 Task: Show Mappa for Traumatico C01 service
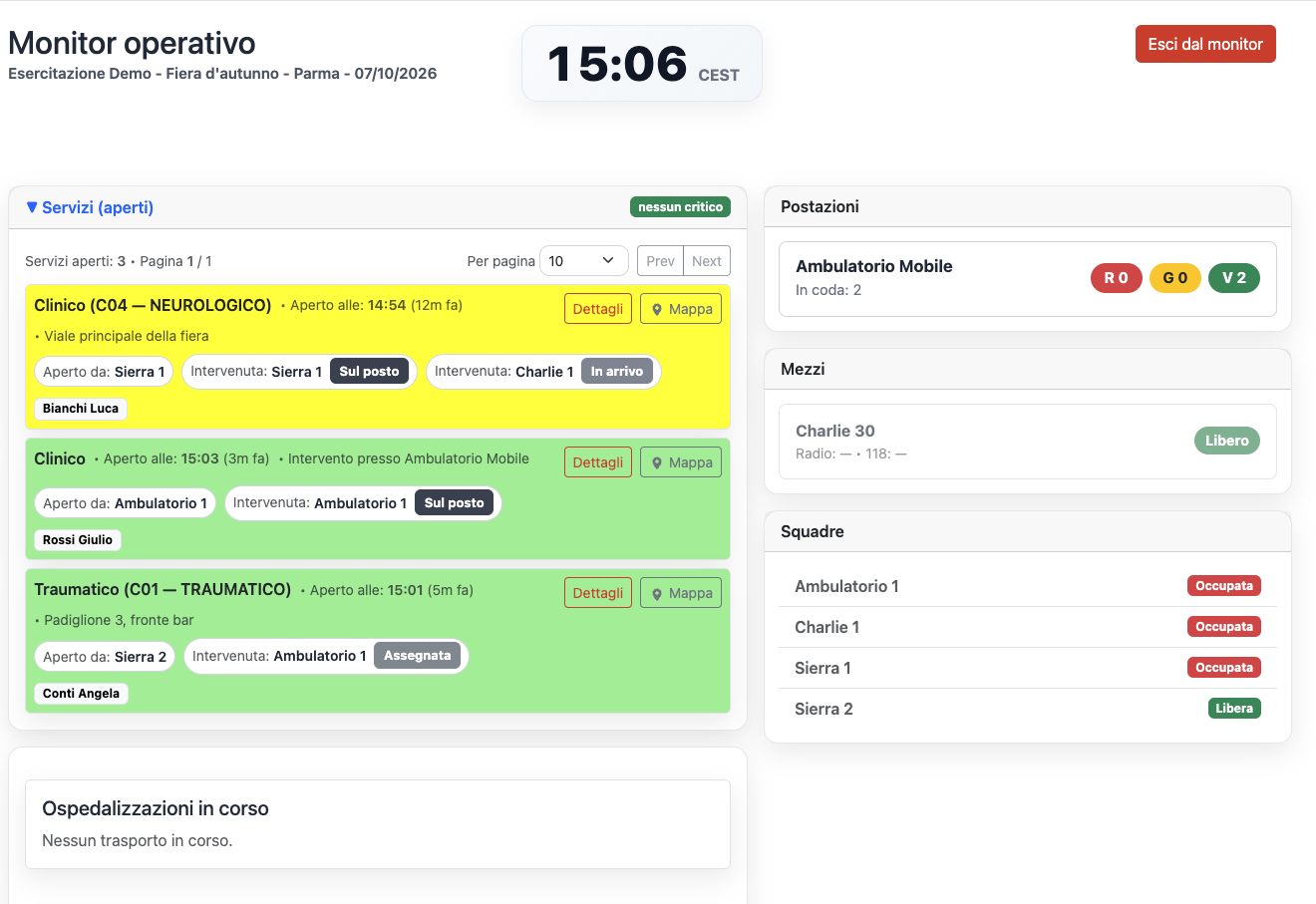[681, 593]
